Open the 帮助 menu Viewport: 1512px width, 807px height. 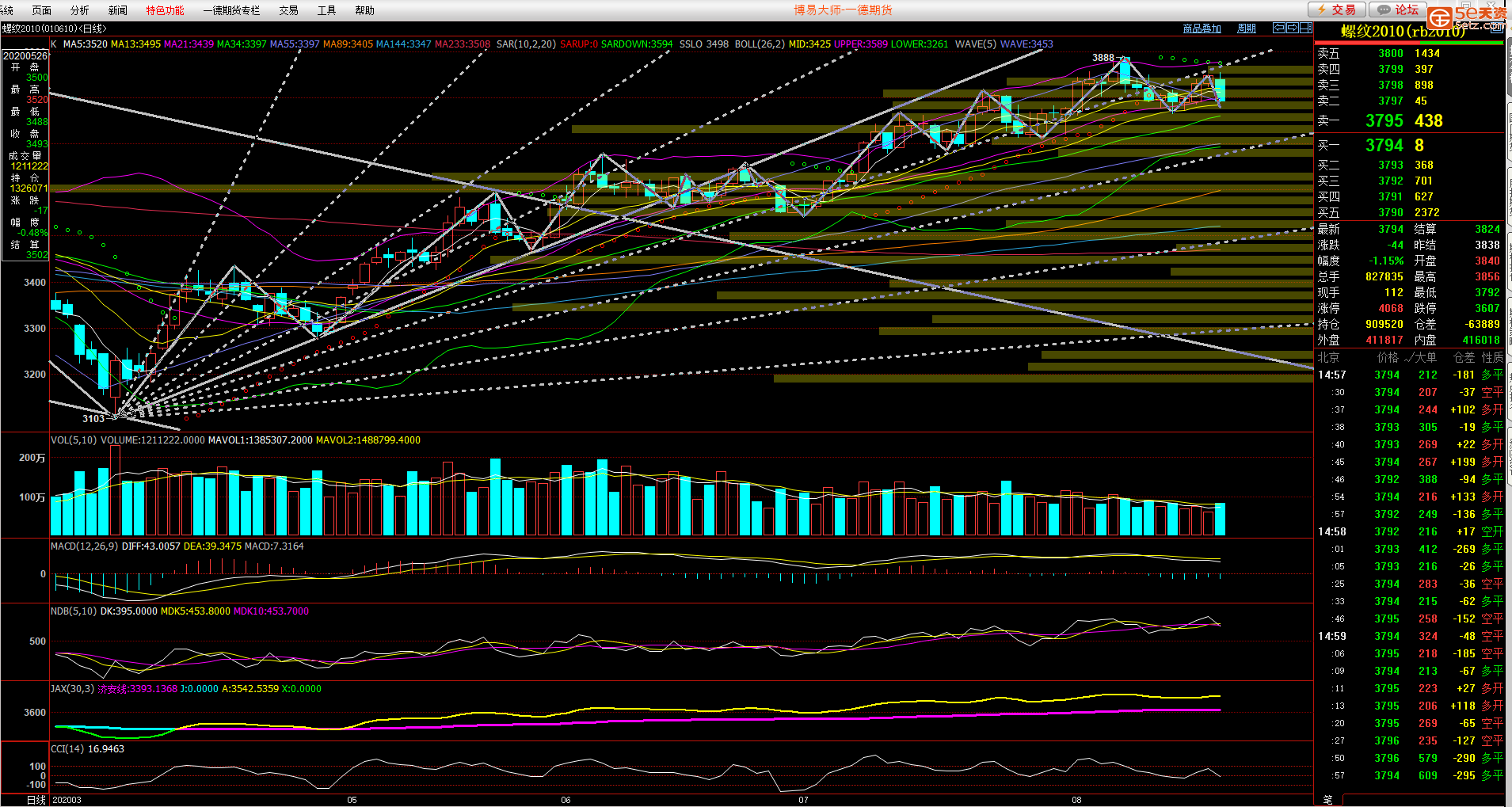364,10
